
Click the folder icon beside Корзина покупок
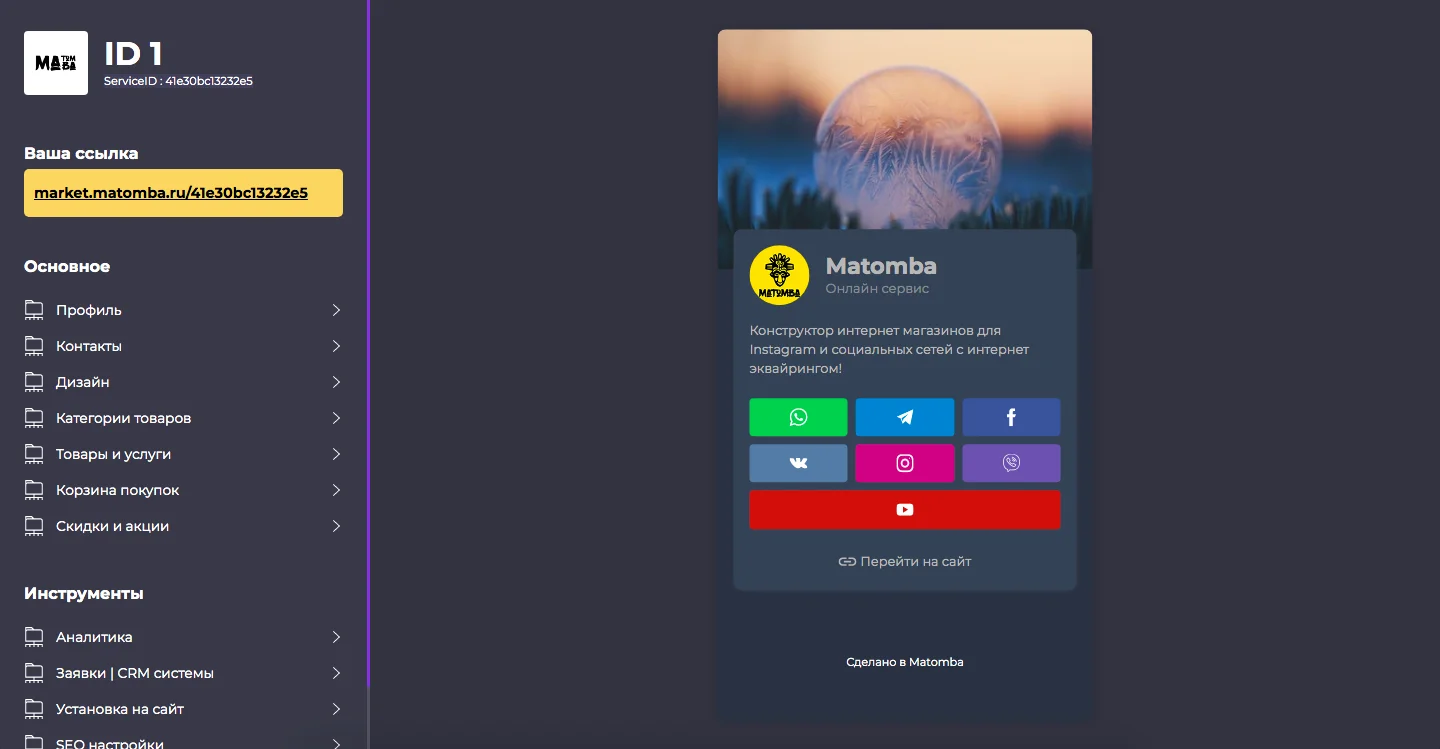click(35, 490)
